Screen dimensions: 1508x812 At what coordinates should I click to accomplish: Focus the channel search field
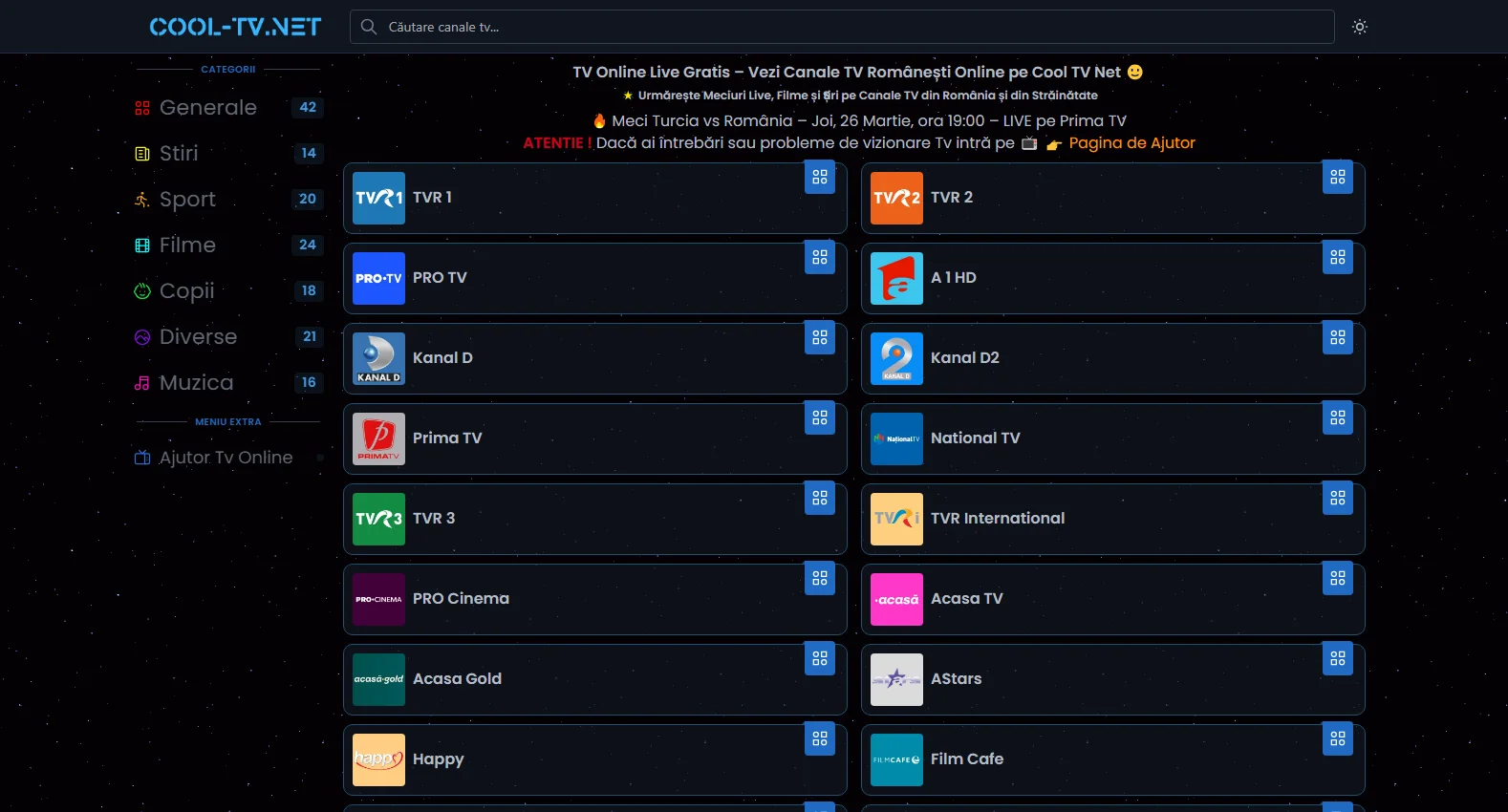click(x=842, y=27)
